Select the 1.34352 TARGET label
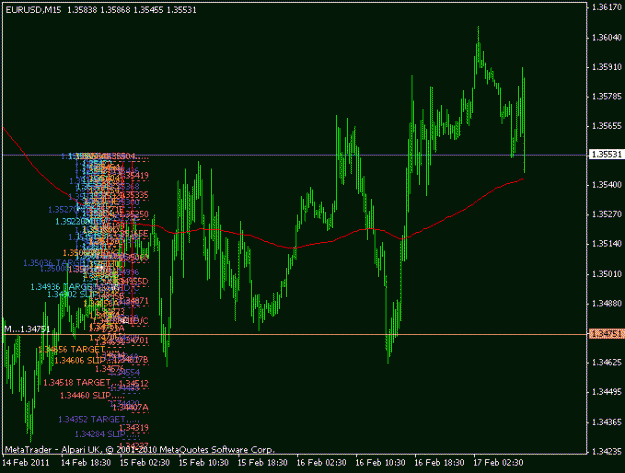 (92, 420)
